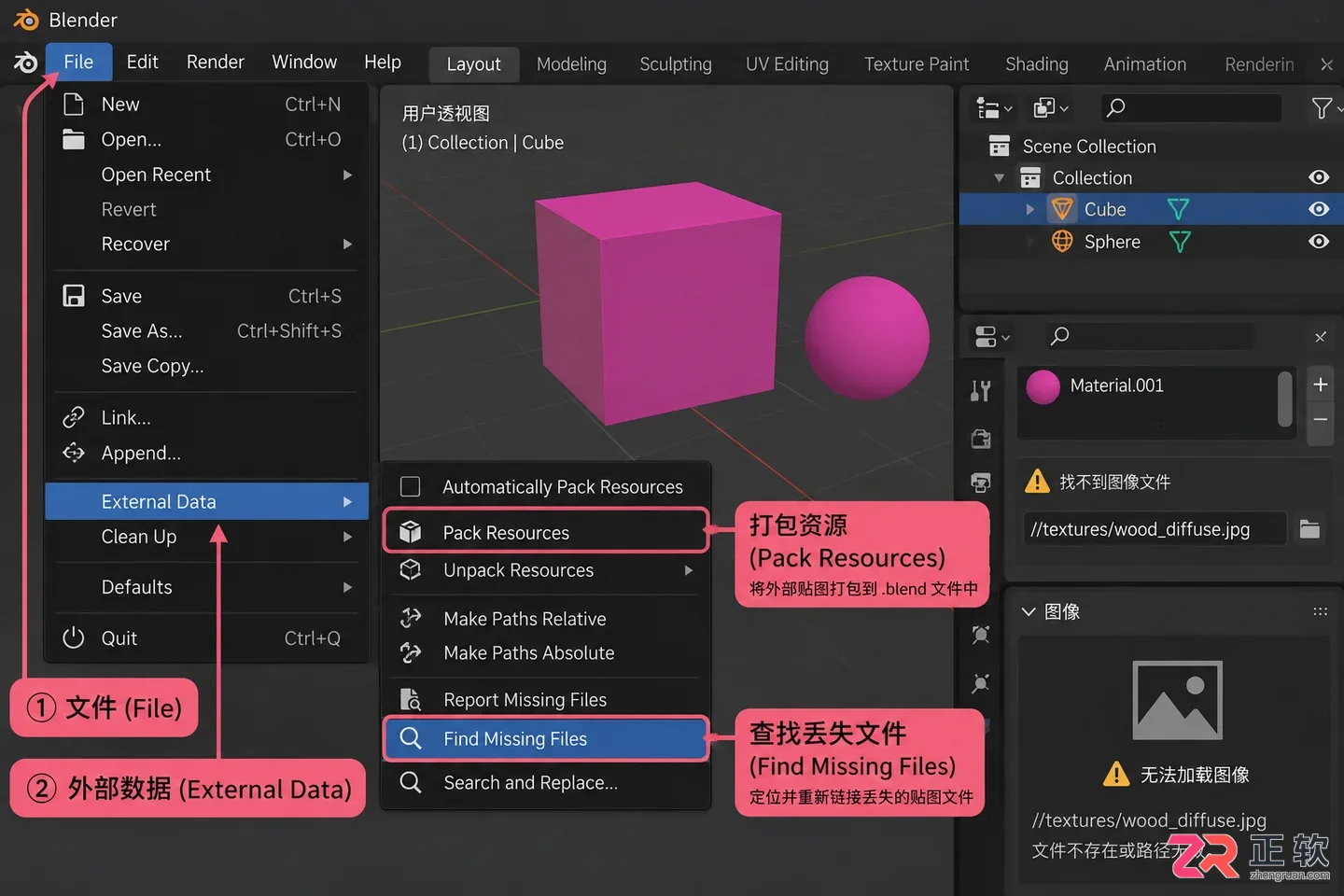Click the missing image placeholder thumbnail
The width and height of the screenshot is (1344, 896).
click(1177, 700)
